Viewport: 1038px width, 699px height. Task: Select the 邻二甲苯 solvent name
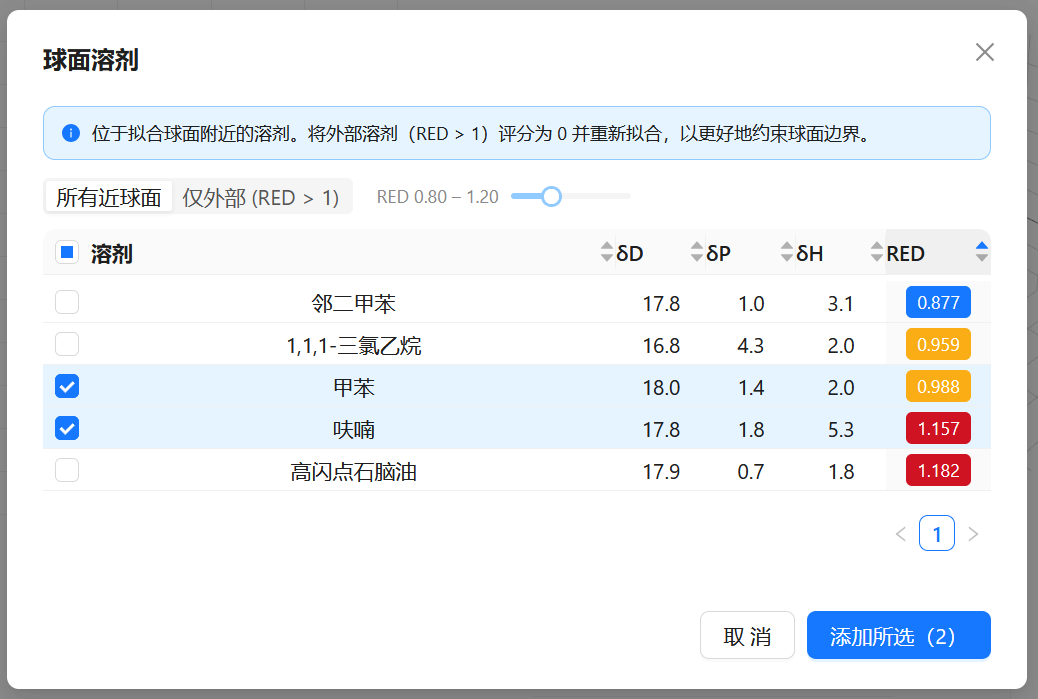pyautogui.click(x=354, y=303)
